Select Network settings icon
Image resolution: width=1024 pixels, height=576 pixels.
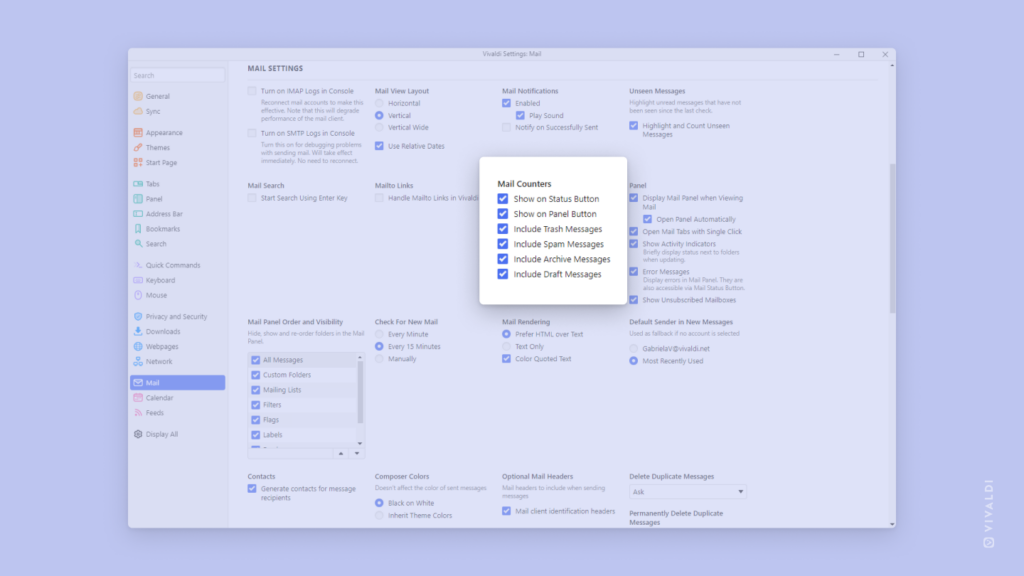click(x=138, y=361)
